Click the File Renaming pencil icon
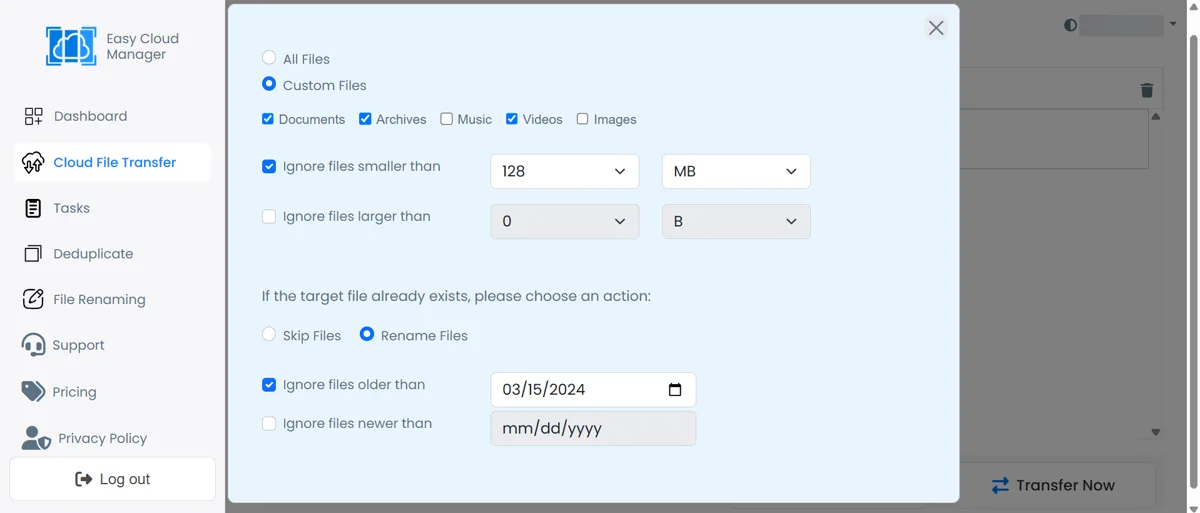 33,299
